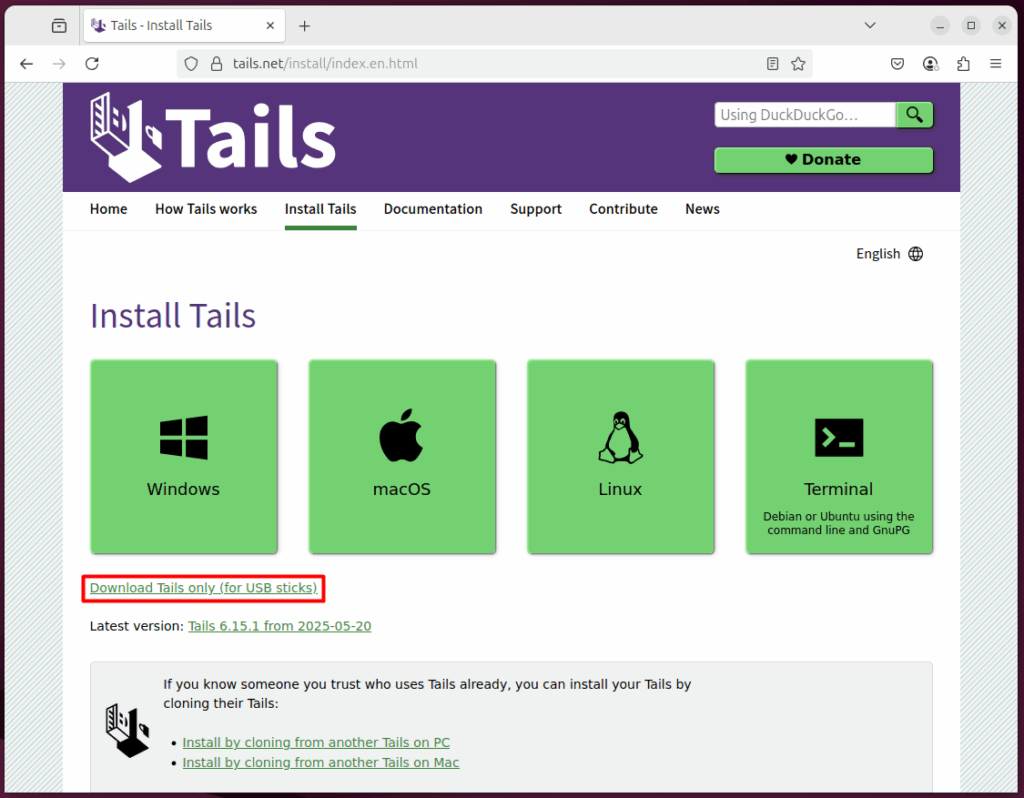Reload the page
Image resolution: width=1024 pixels, height=798 pixels.
(92, 64)
